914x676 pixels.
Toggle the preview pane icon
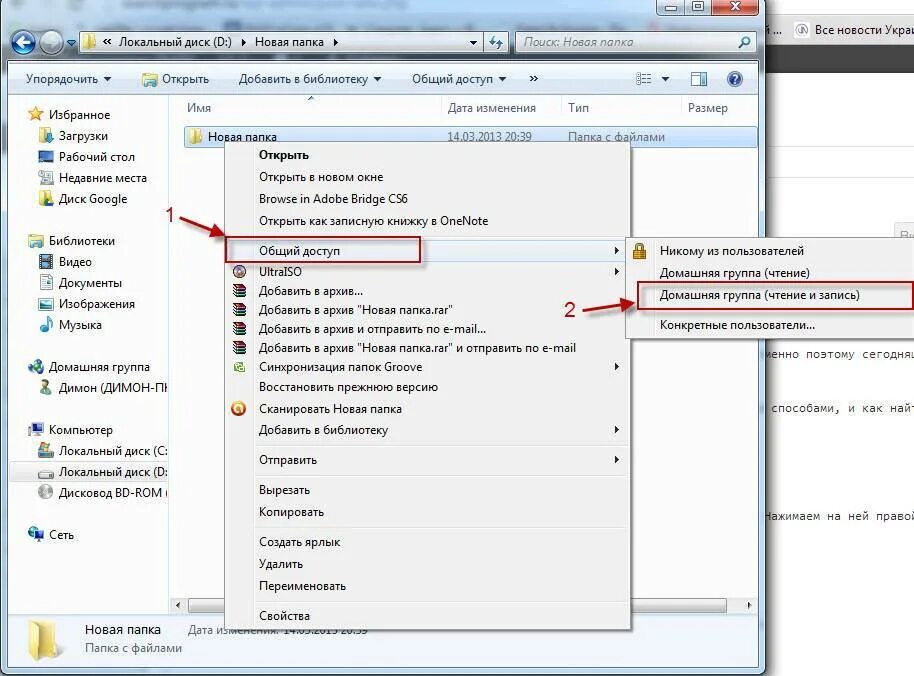tap(698, 79)
